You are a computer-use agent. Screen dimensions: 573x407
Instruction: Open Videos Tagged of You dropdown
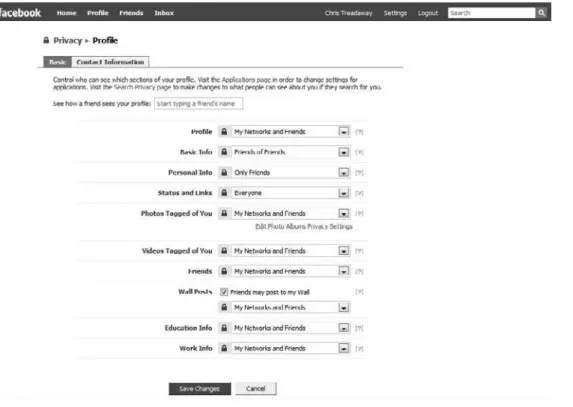click(x=291, y=251)
